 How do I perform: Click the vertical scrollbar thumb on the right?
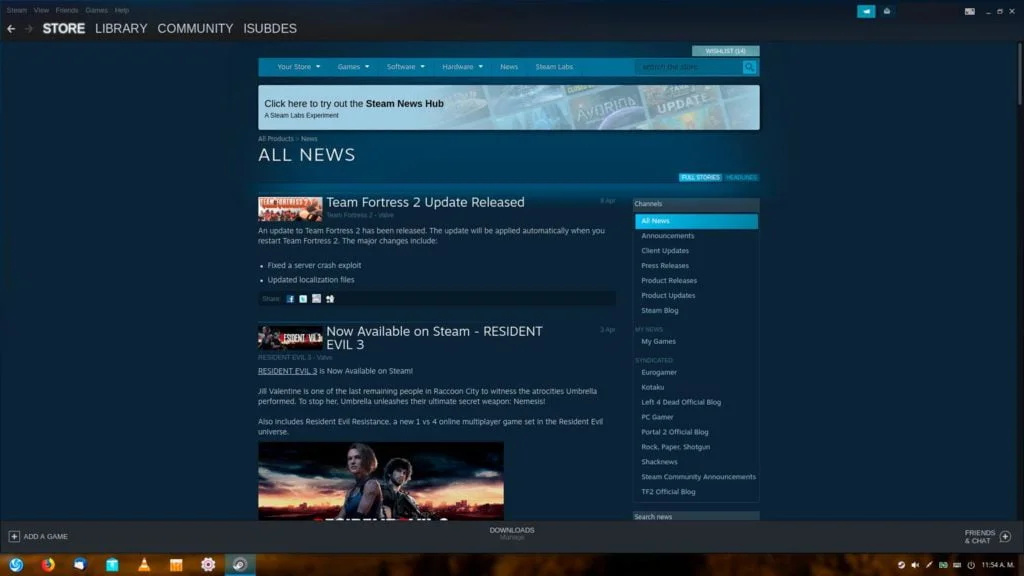coord(1019,73)
